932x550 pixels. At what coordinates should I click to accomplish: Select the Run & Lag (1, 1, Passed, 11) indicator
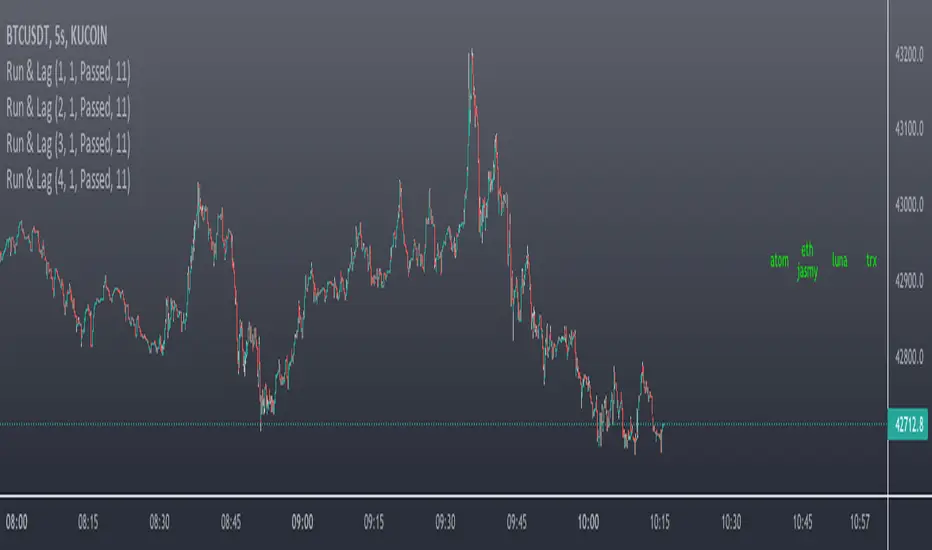pos(68,73)
